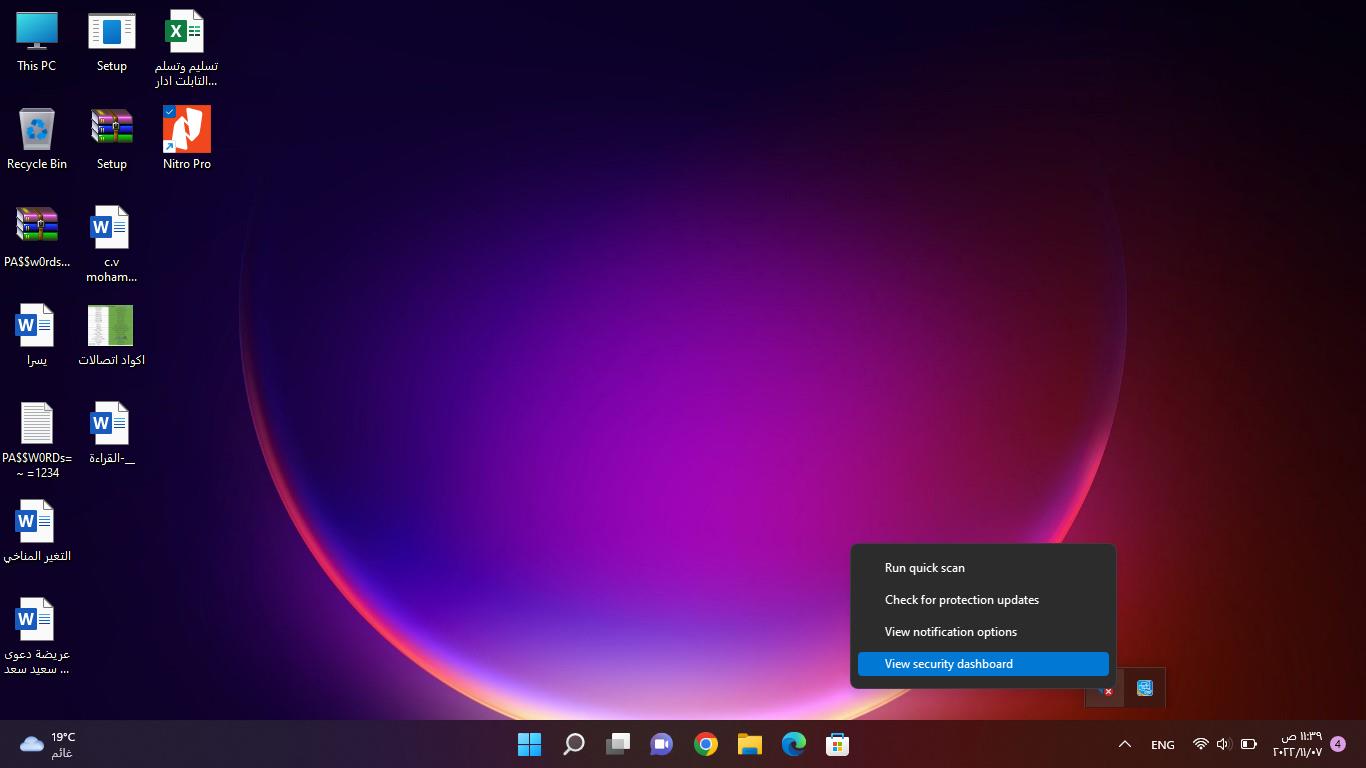This screenshot has width=1366, height=768.
Task: Choose Run quick scan from context menu
Action: [x=924, y=568]
